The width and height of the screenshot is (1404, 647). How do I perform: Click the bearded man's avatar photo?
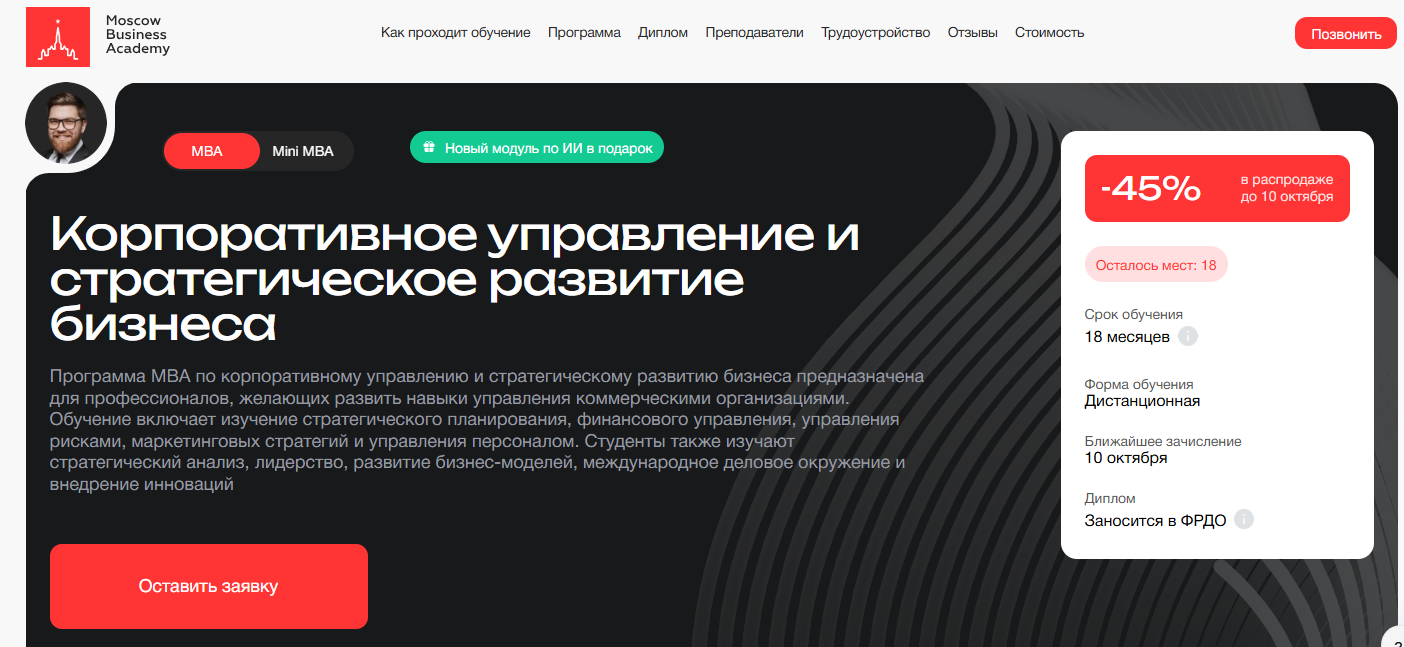66,124
